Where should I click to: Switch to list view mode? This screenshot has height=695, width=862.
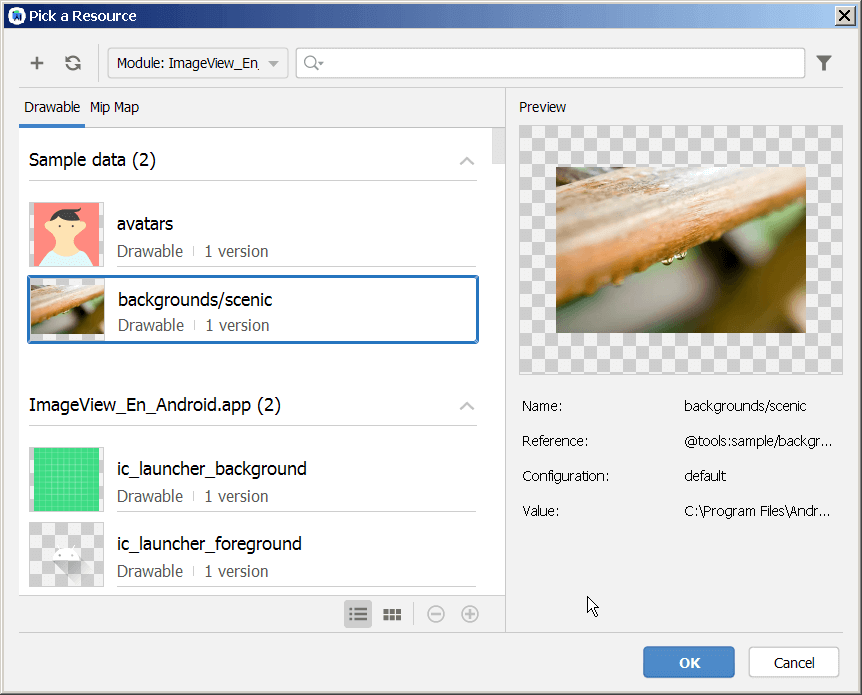click(x=358, y=614)
